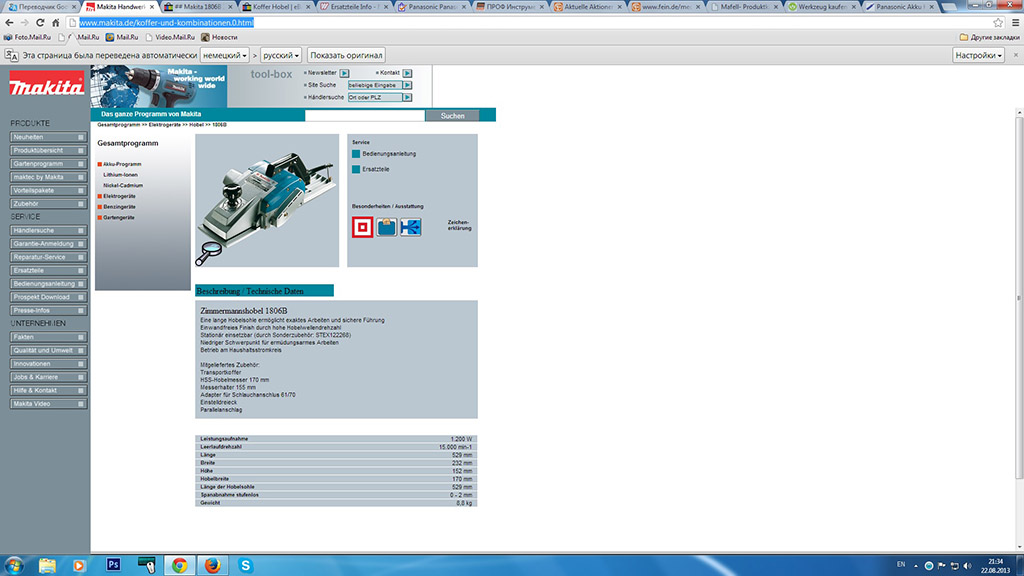
Task: Switch to Werkzeug kaufen tab
Action: 821,7
